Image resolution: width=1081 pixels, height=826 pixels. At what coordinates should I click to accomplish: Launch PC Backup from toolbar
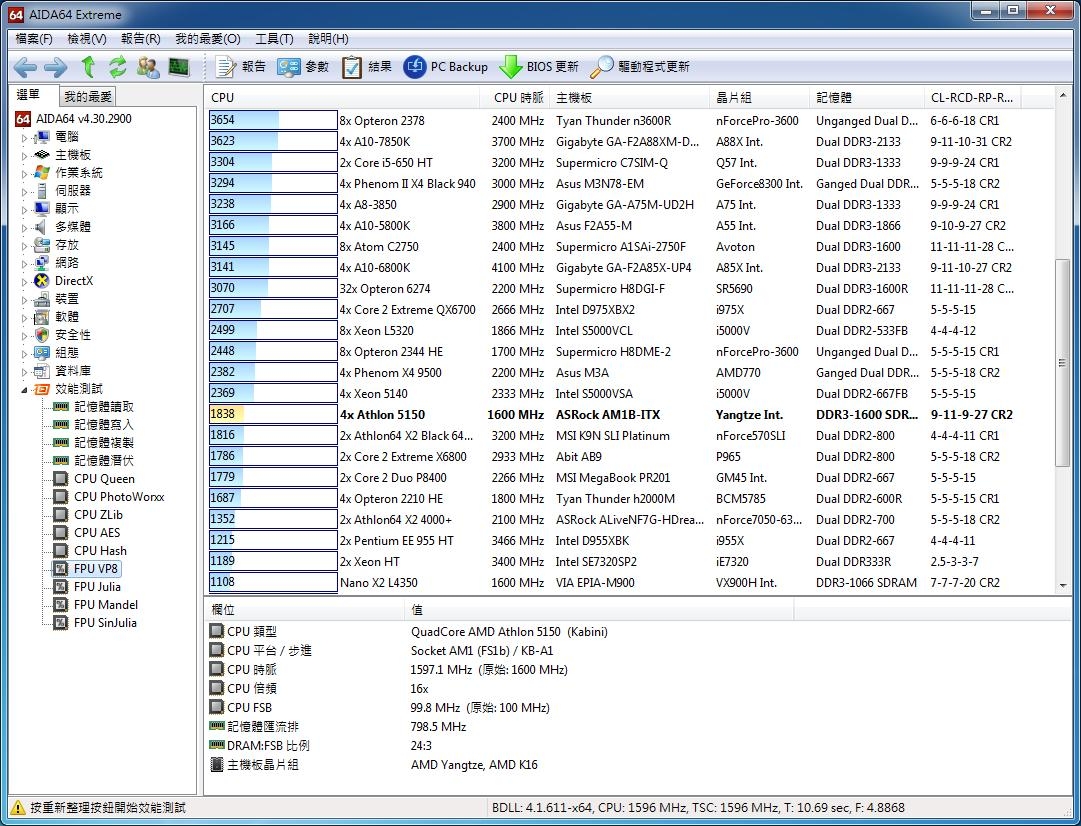[445, 67]
